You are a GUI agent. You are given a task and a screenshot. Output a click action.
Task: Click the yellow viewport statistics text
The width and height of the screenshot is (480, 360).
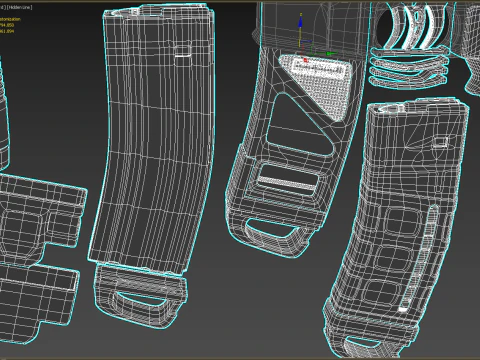pos(10,25)
